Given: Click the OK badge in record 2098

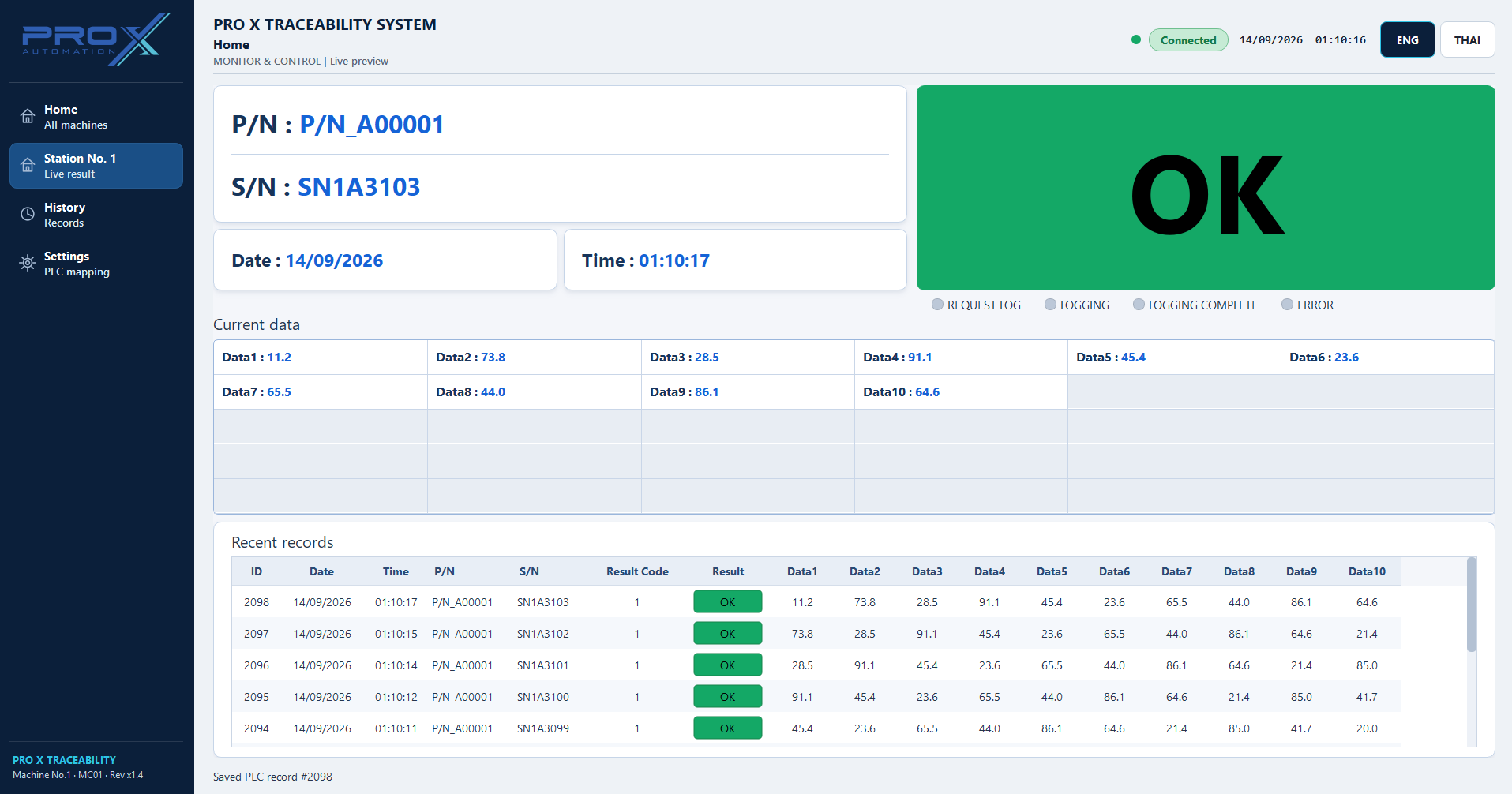Looking at the screenshot, I should pos(727,602).
